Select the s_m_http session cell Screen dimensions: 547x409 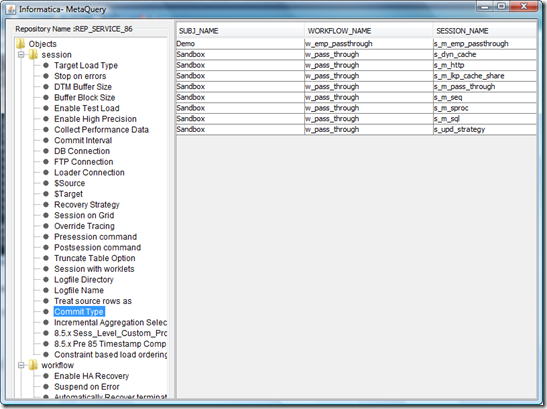(485, 65)
